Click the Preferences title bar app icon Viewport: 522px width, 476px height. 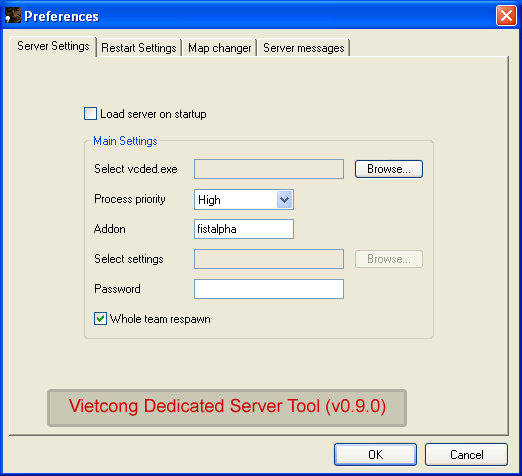13,15
